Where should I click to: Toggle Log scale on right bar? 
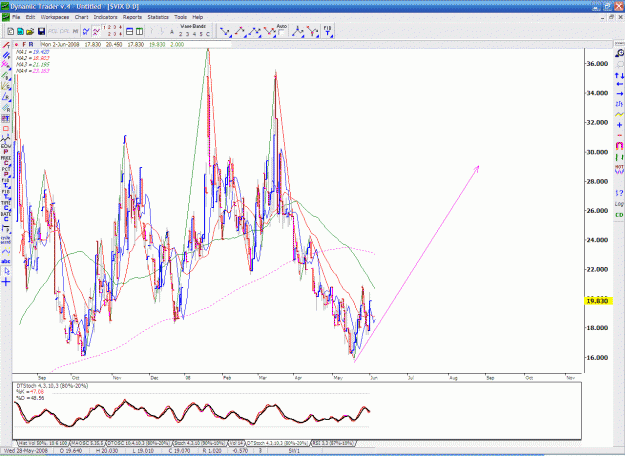click(619, 204)
